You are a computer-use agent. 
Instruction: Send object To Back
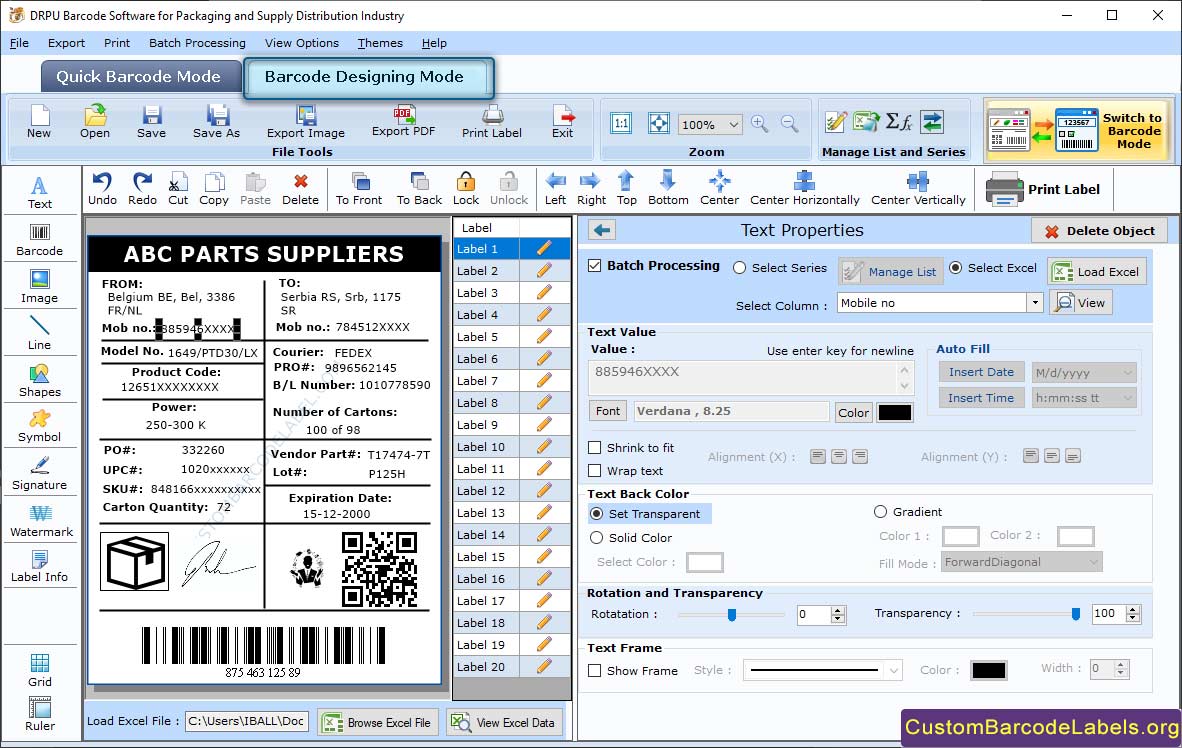coord(419,189)
